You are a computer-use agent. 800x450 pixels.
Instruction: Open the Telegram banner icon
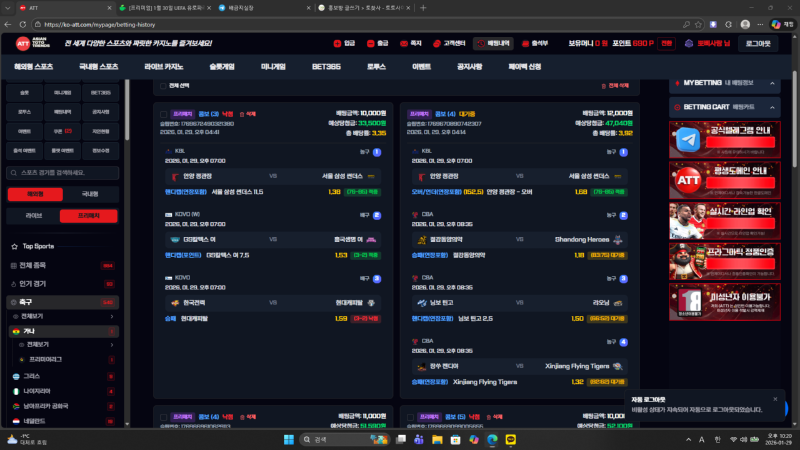(x=686, y=140)
